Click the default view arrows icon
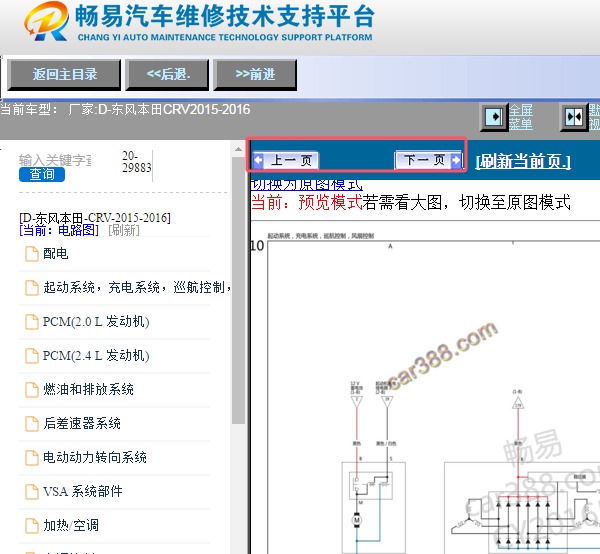This screenshot has height=554, width=600. click(x=574, y=117)
